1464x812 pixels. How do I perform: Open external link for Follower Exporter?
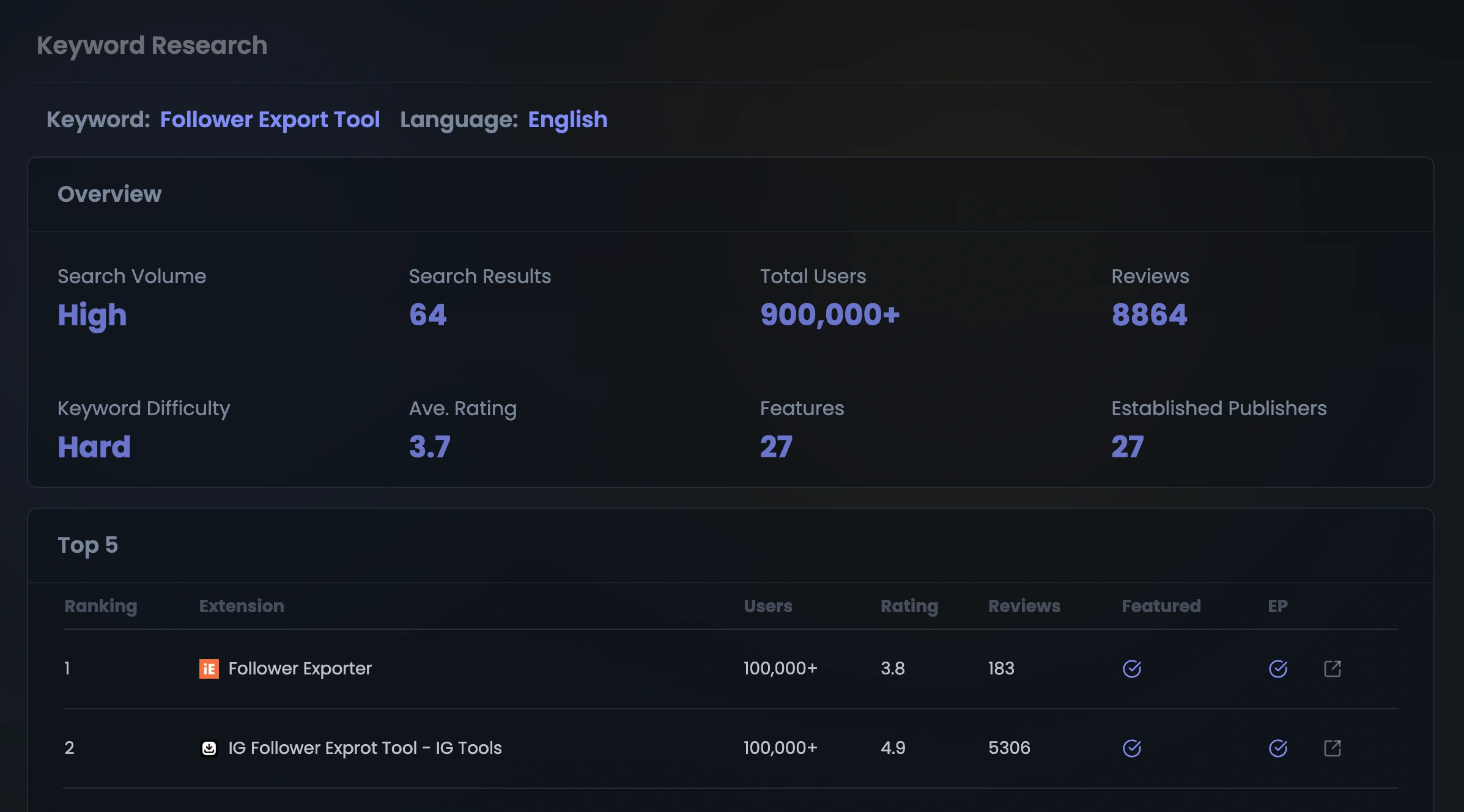tap(1333, 668)
